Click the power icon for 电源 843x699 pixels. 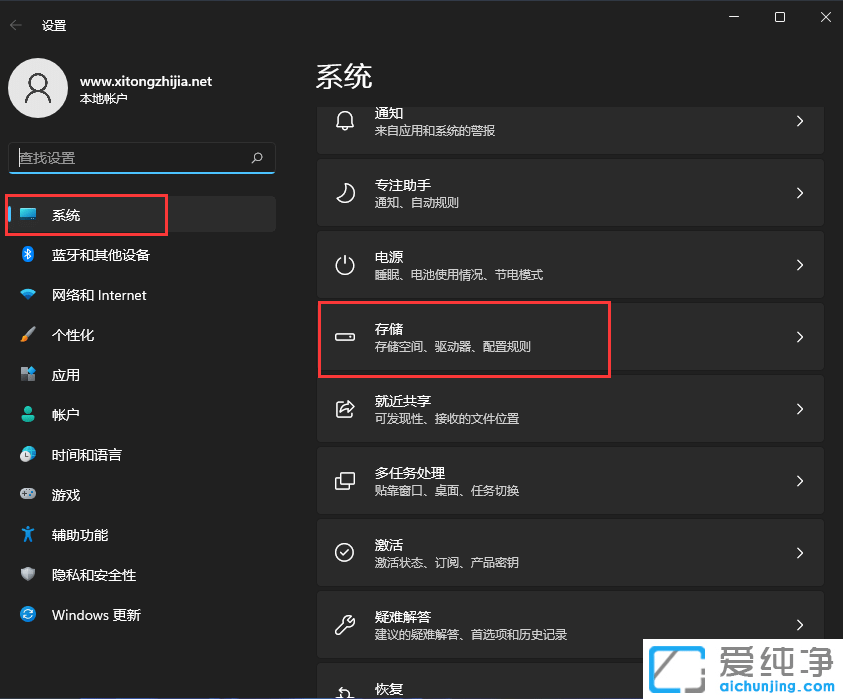(x=345, y=265)
